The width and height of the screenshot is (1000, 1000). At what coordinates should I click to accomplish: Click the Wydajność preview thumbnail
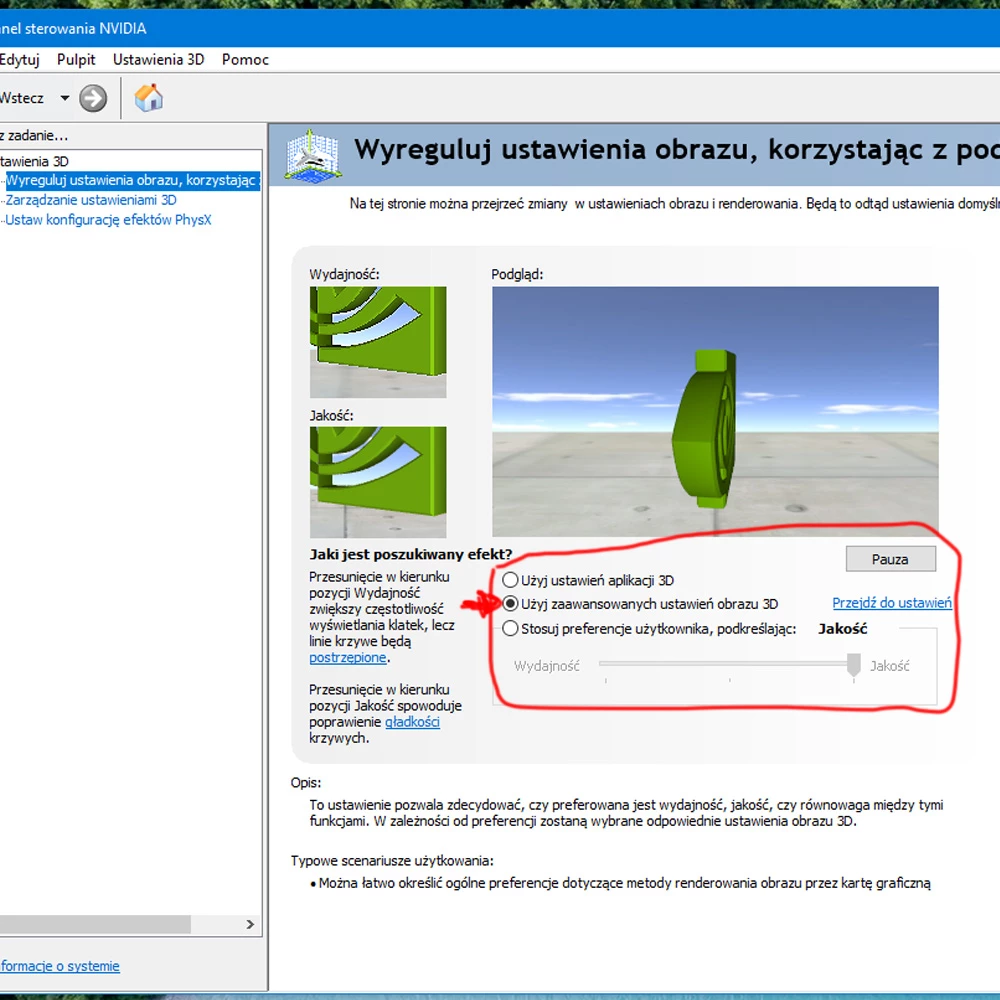(x=378, y=342)
